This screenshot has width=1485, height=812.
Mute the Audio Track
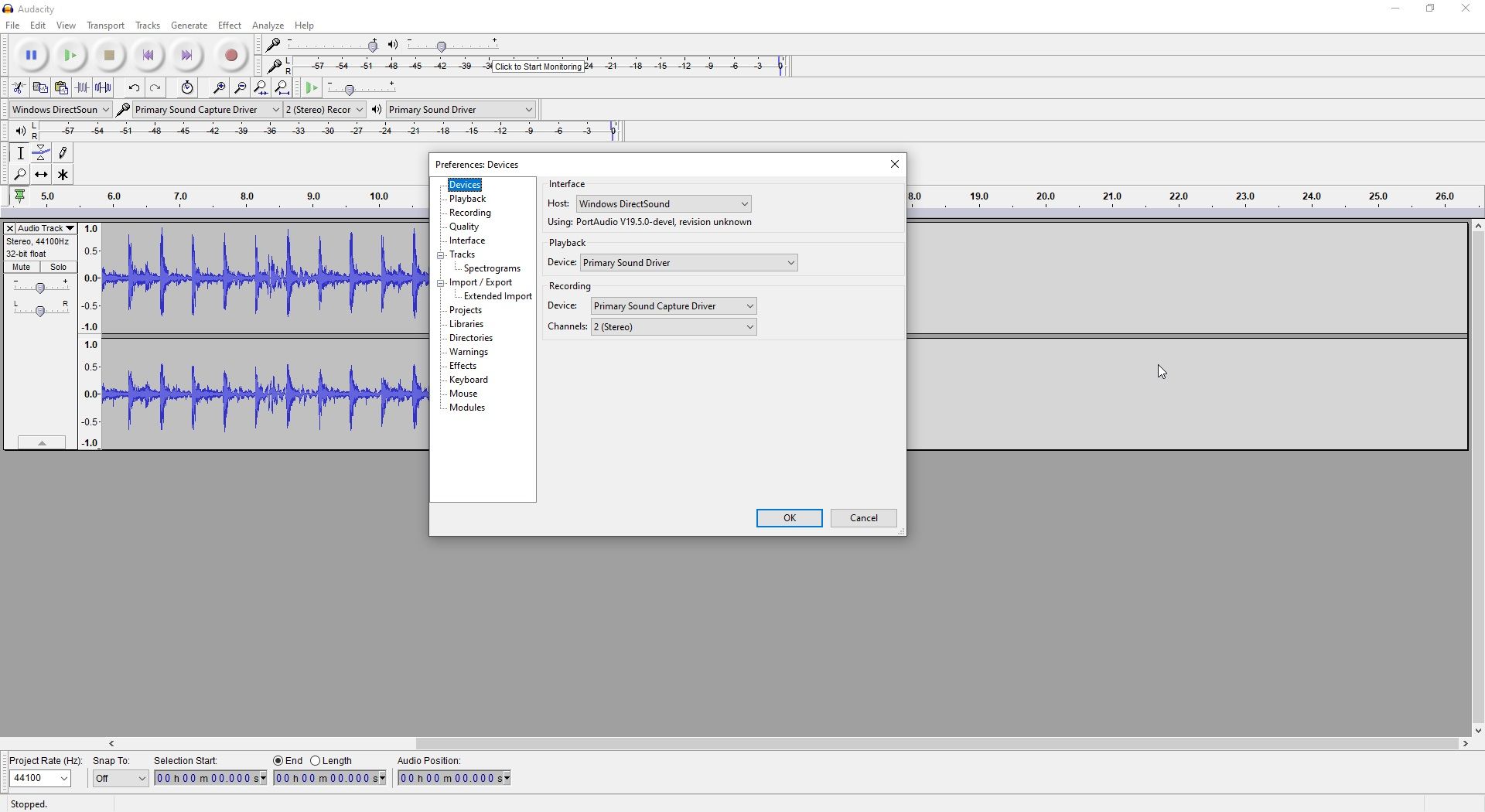(x=22, y=267)
